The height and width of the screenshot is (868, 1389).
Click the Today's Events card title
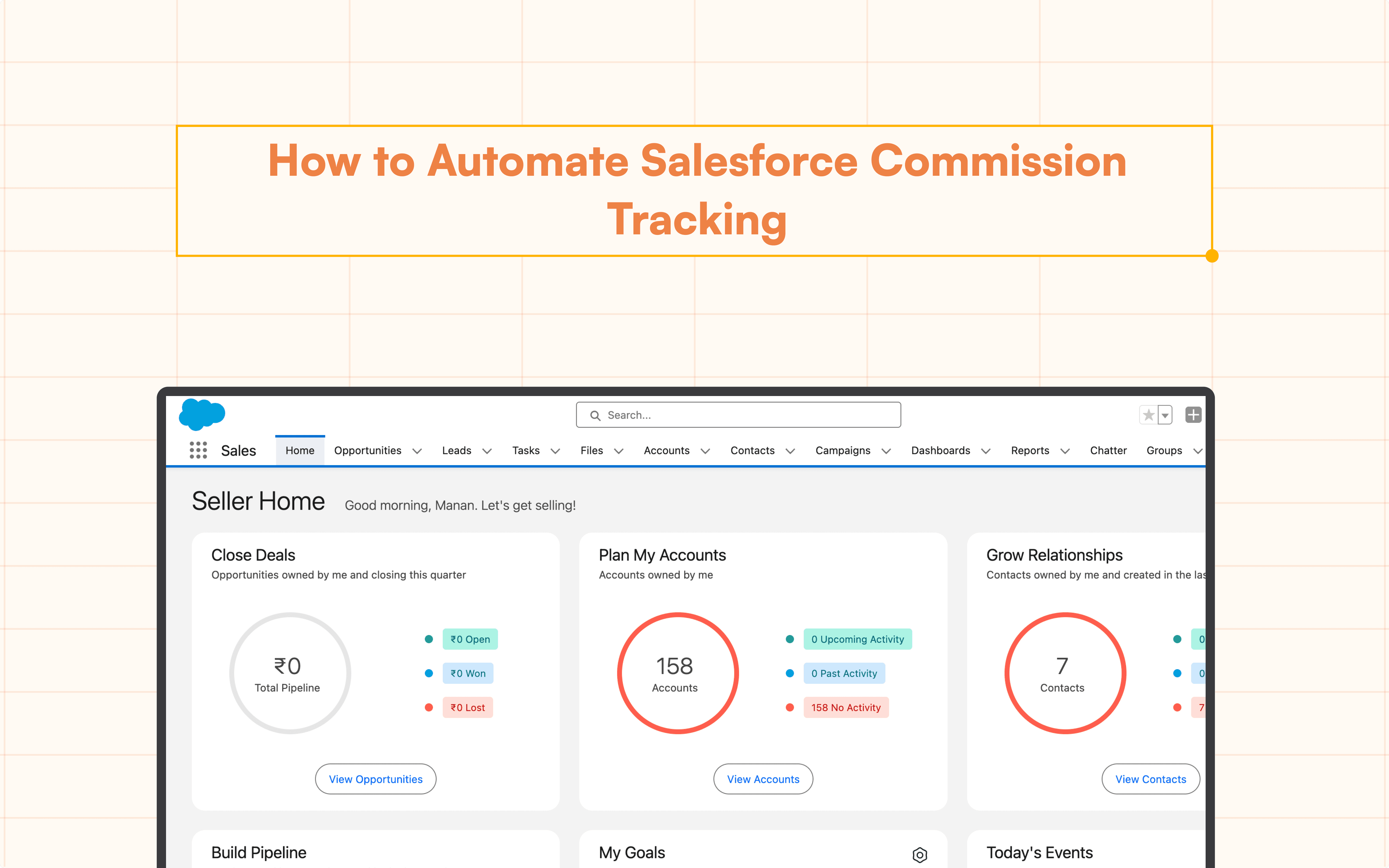pyautogui.click(x=1040, y=853)
